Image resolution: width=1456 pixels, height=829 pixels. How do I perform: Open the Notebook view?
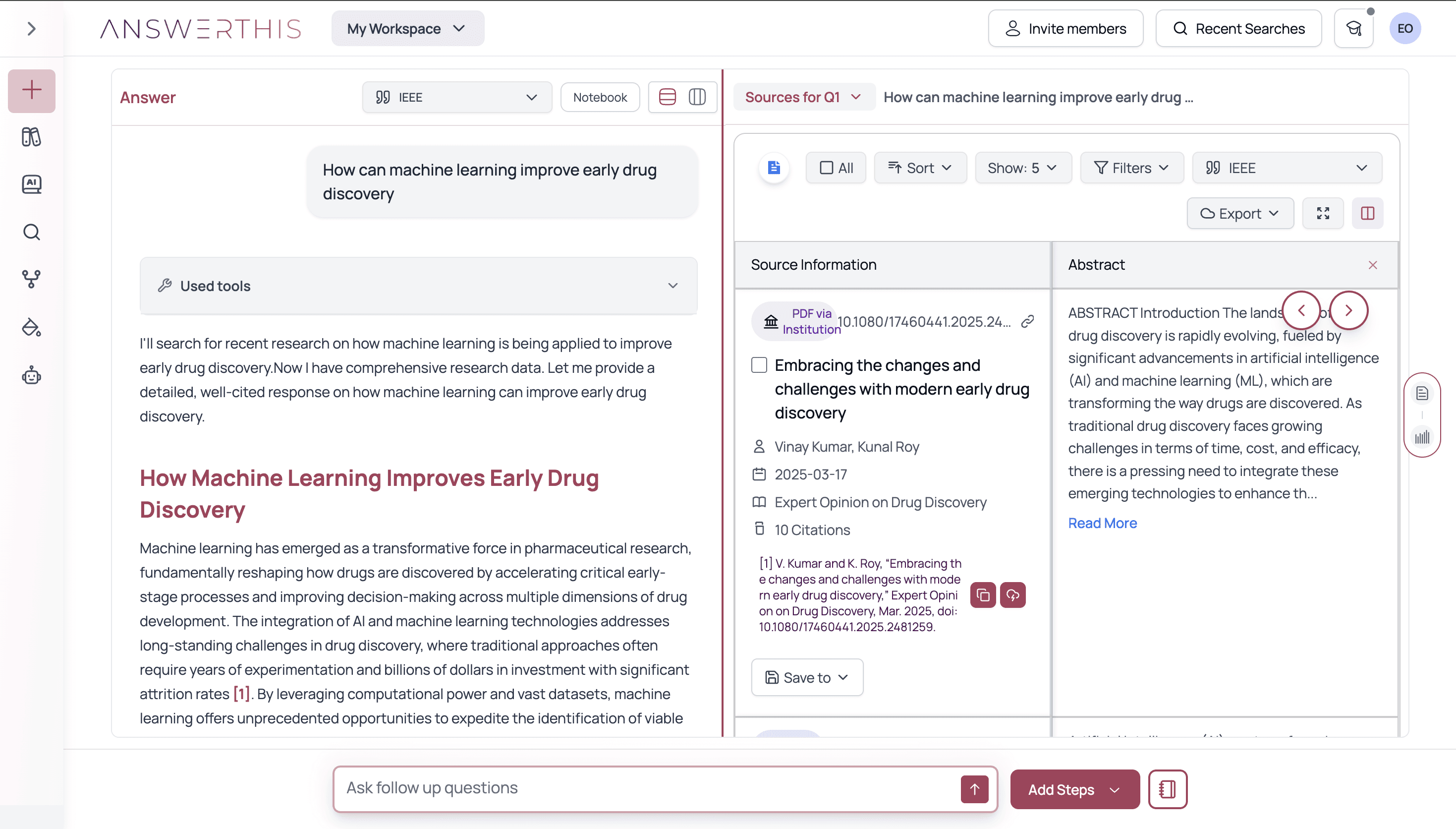pos(600,97)
